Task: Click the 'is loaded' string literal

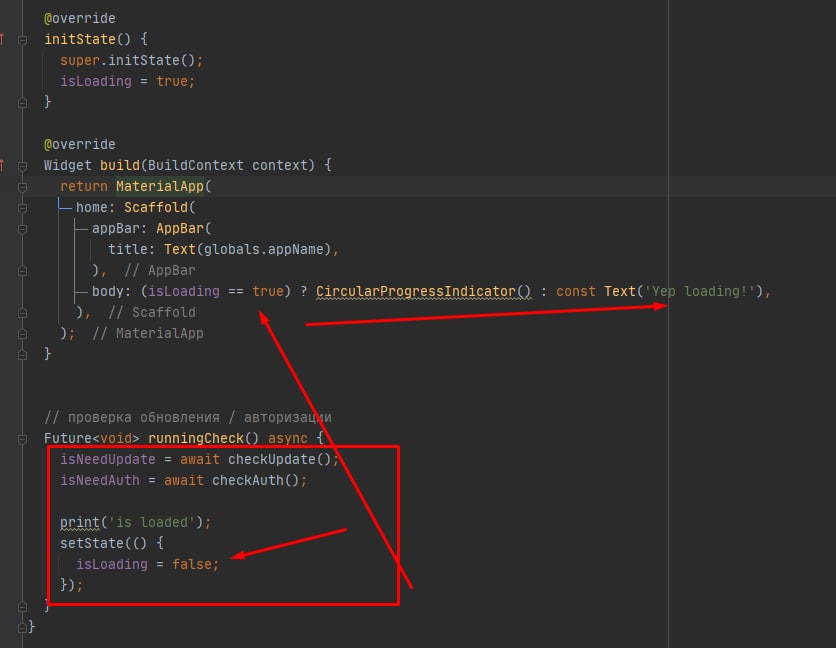Action: pyautogui.click(x=151, y=522)
